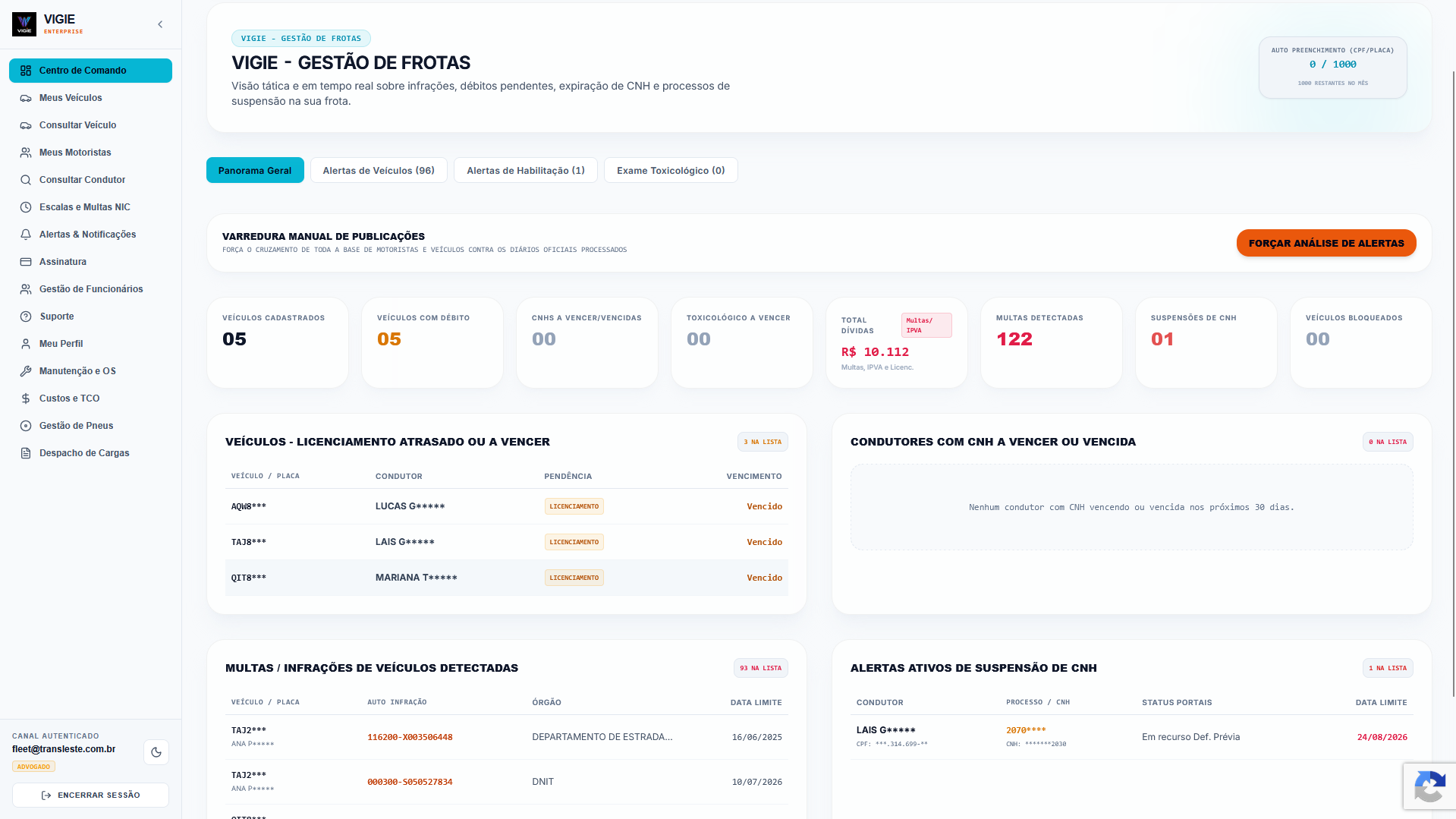Select the Panorama Geral tab
The height and width of the screenshot is (819, 1456).
pos(255,170)
